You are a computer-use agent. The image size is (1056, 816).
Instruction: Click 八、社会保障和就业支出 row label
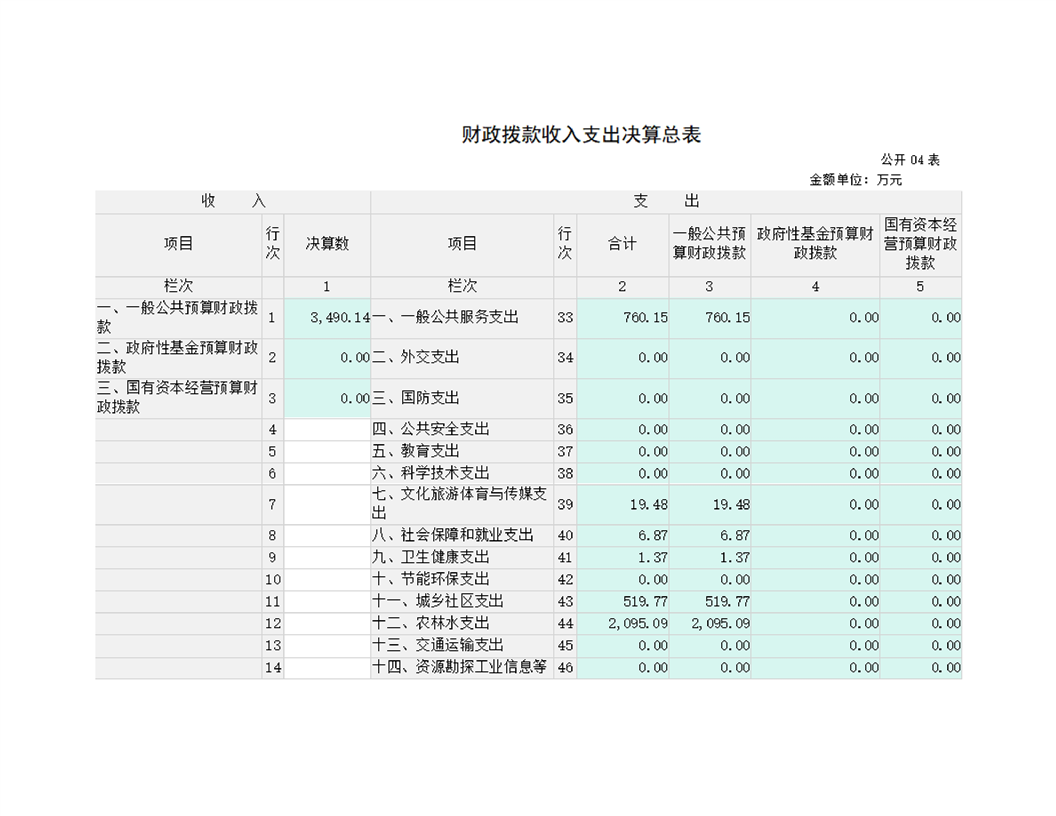click(453, 536)
